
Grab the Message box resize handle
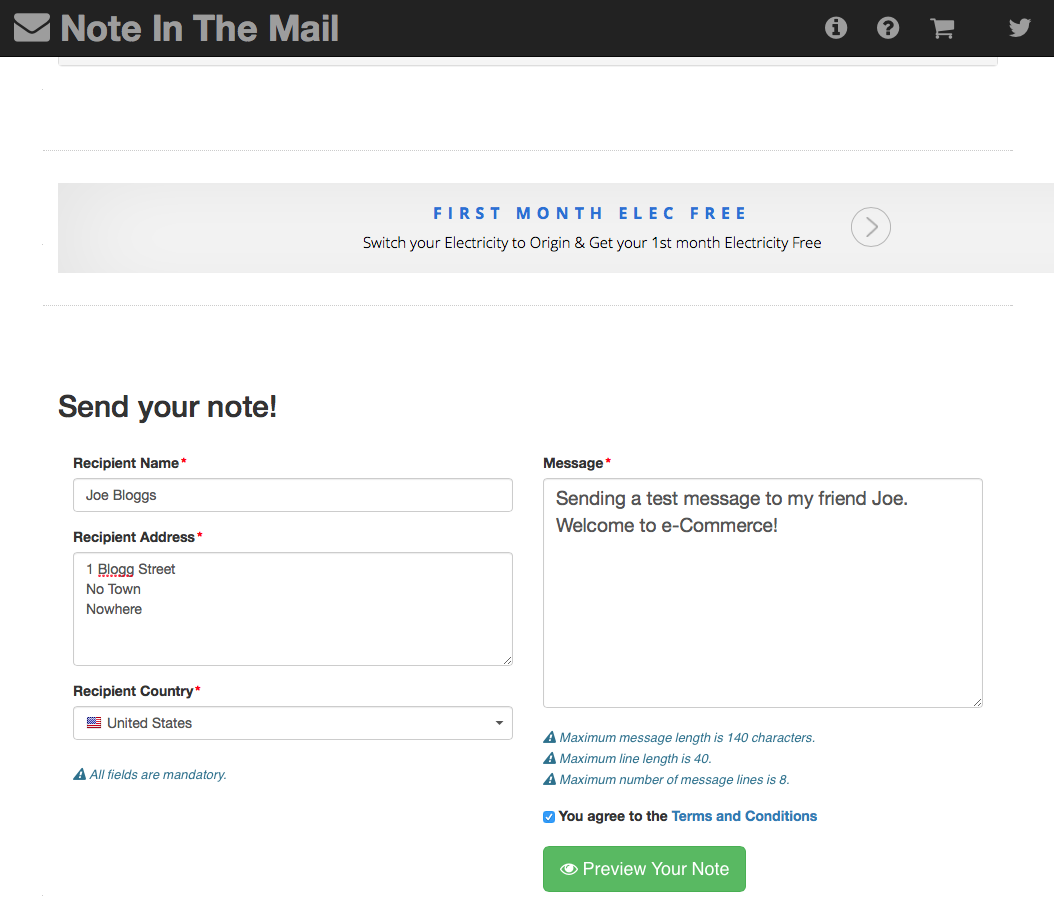tap(977, 702)
